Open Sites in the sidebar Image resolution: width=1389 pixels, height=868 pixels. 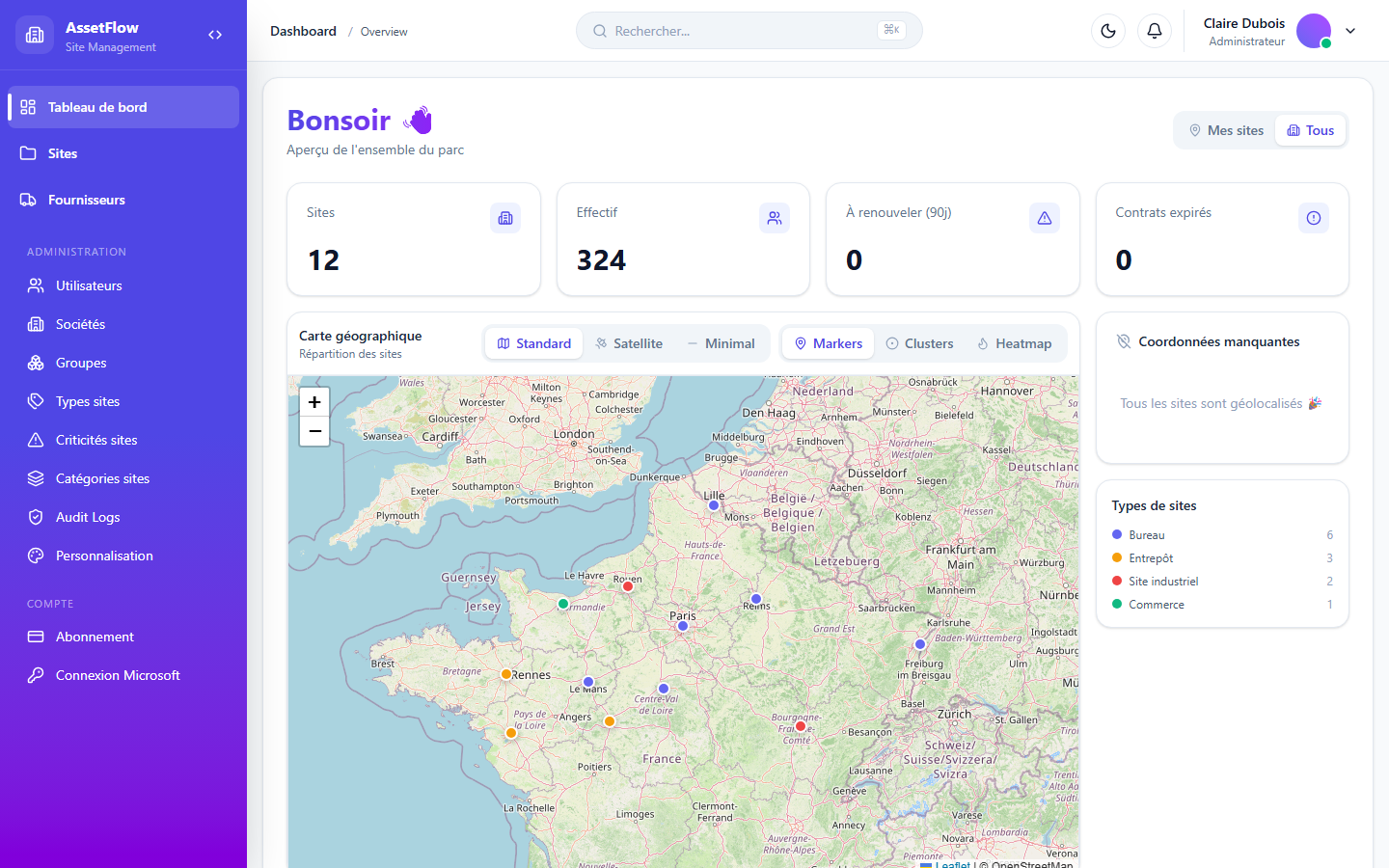[123, 153]
